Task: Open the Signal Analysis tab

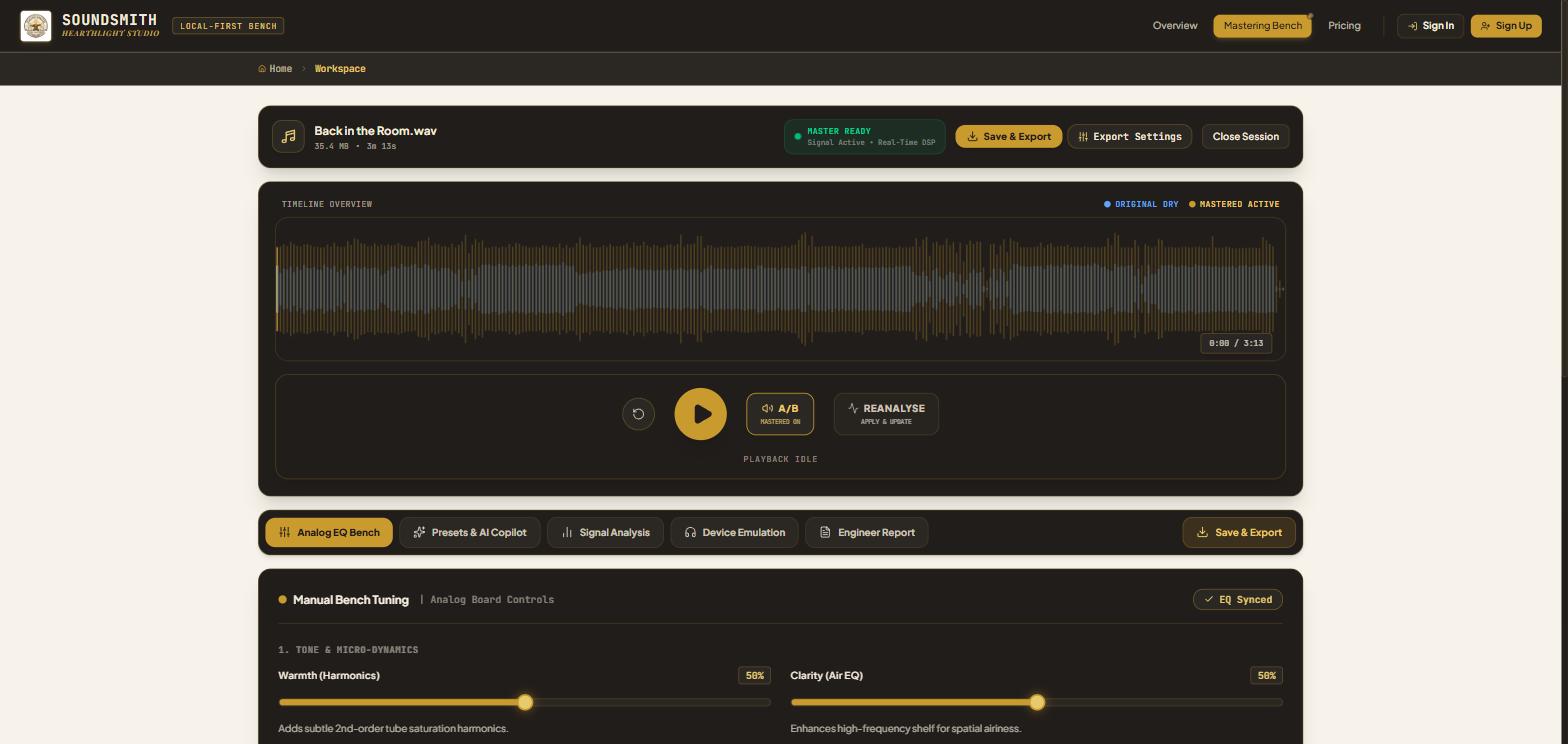Action: [605, 533]
